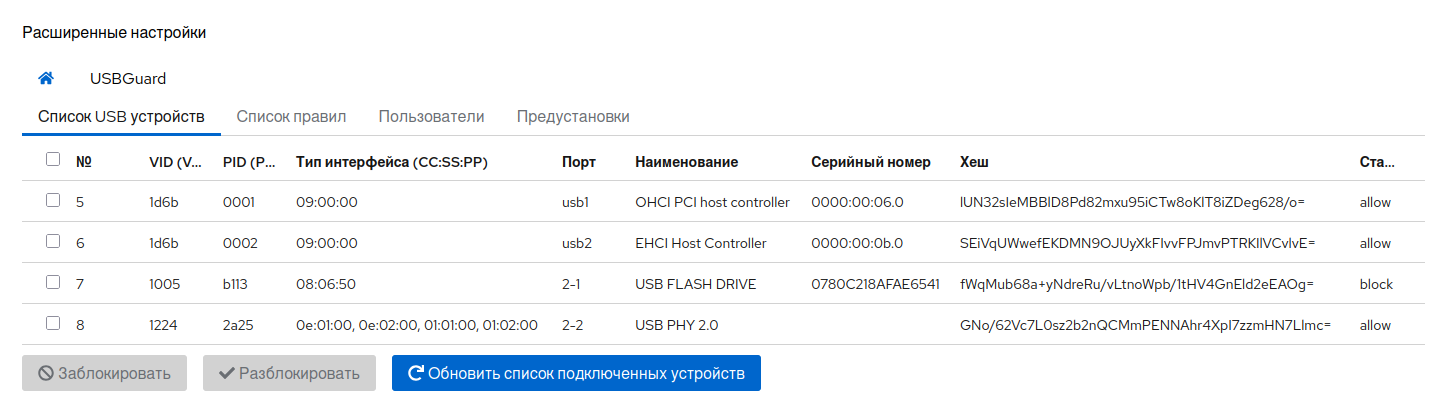Screen dimensions: 1444x406
Task: Click the Серийный номер column header
Action: (870, 162)
